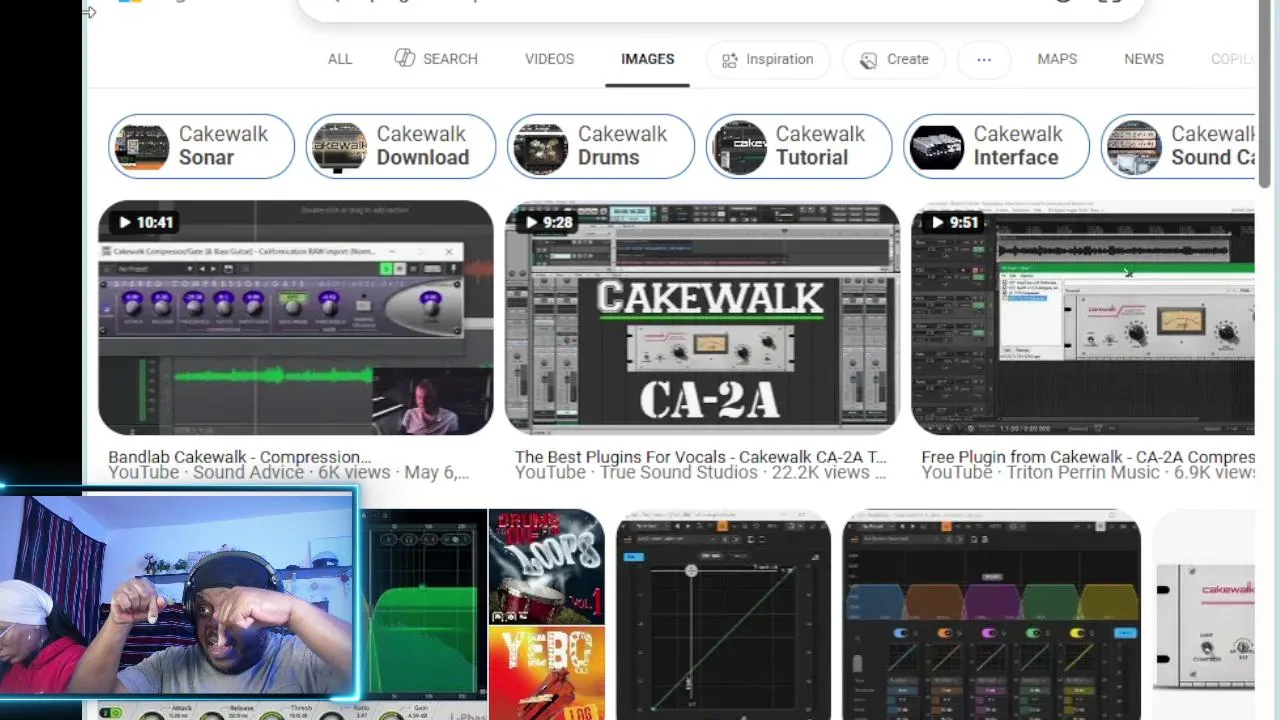Click the Create paint icon

pyautogui.click(x=867, y=60)
